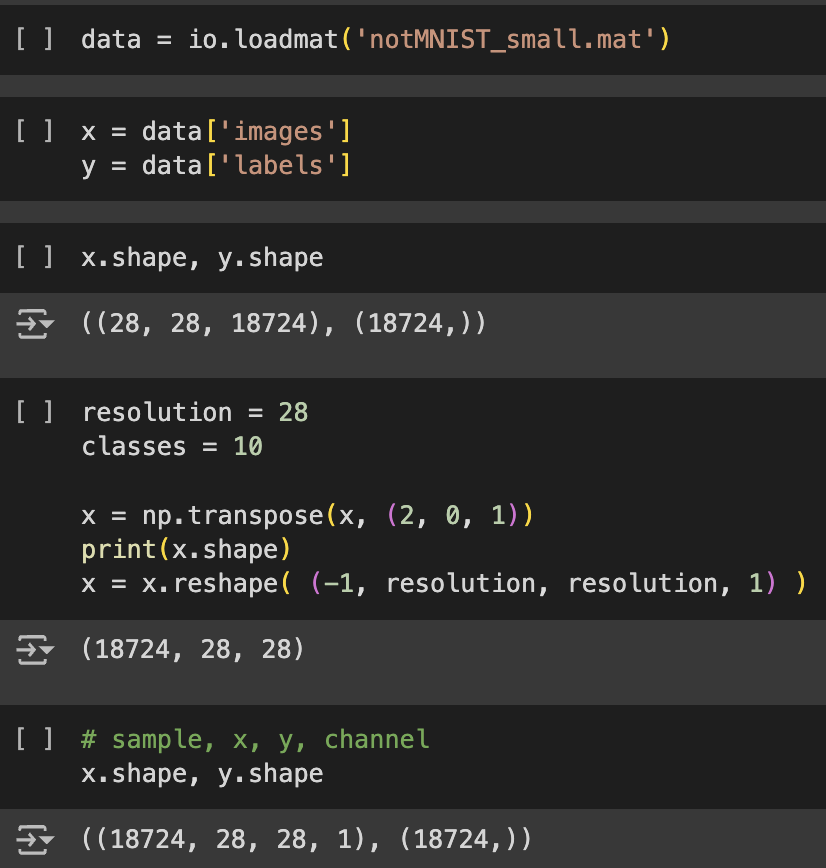
Task: Click the np.transpose line
Action: click(x=307, y=516)
